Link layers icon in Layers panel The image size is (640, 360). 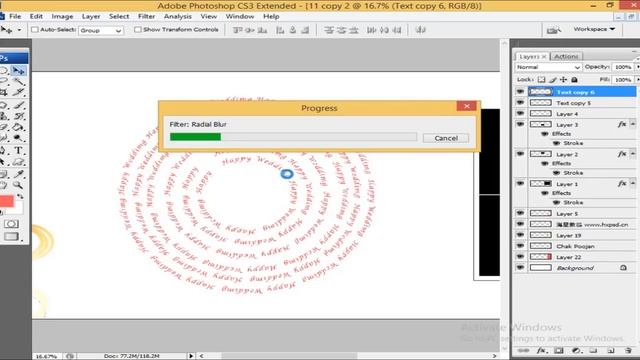coord(524,351)
